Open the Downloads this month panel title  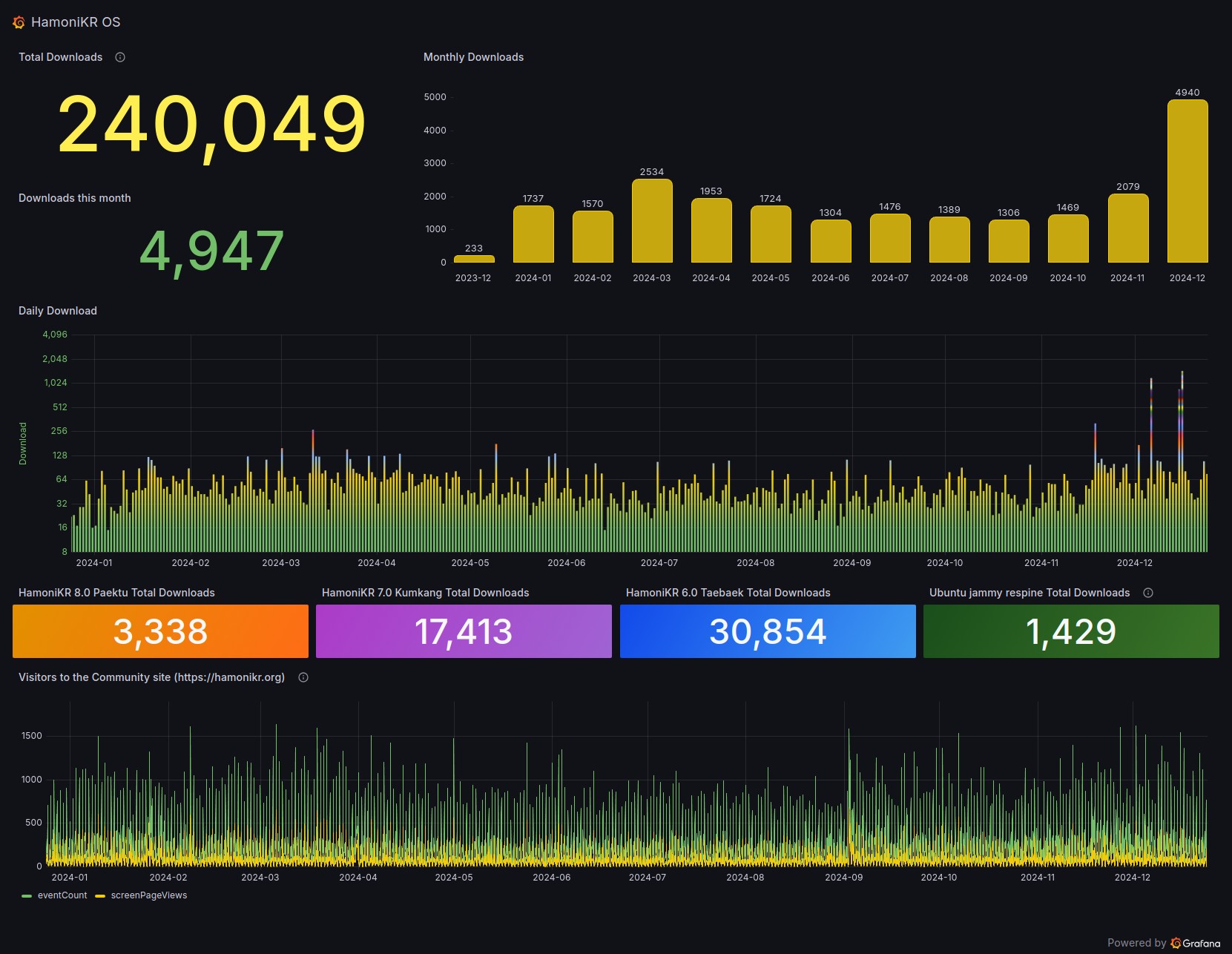(75, 198)
